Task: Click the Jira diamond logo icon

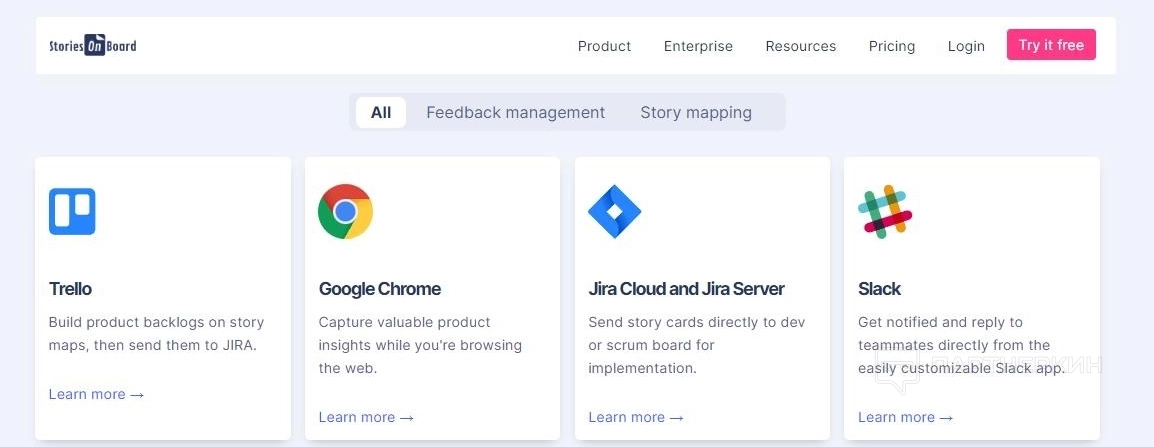Action: [x=614, y=211]
